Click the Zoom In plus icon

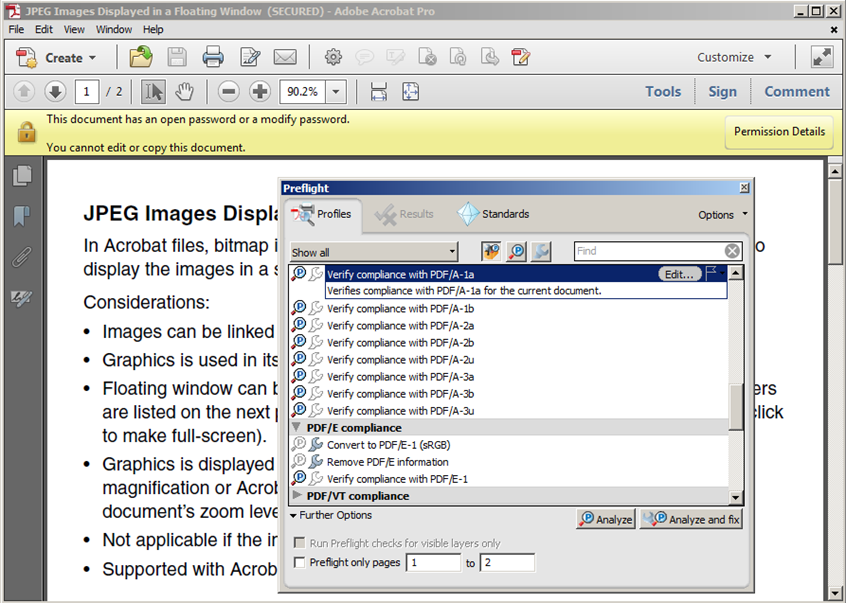(260, 92)
